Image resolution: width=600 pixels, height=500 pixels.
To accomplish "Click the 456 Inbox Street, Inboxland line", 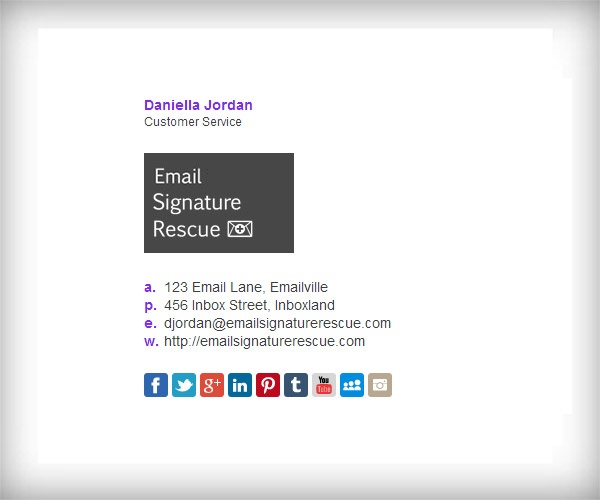I will pos(249,305).
